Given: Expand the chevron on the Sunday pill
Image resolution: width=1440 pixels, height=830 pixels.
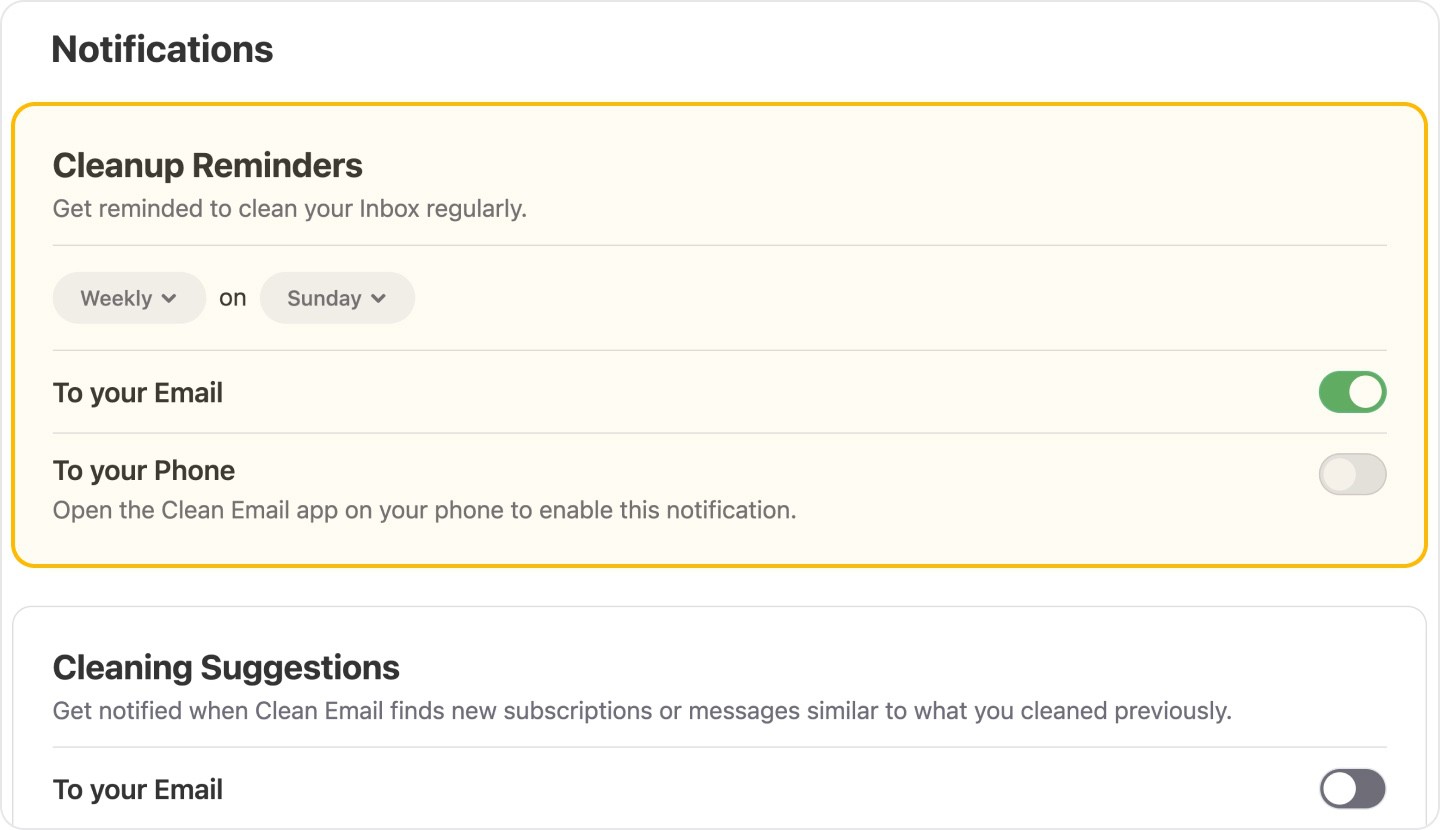Looking at the screenshot, I should (x=379, y=298).
